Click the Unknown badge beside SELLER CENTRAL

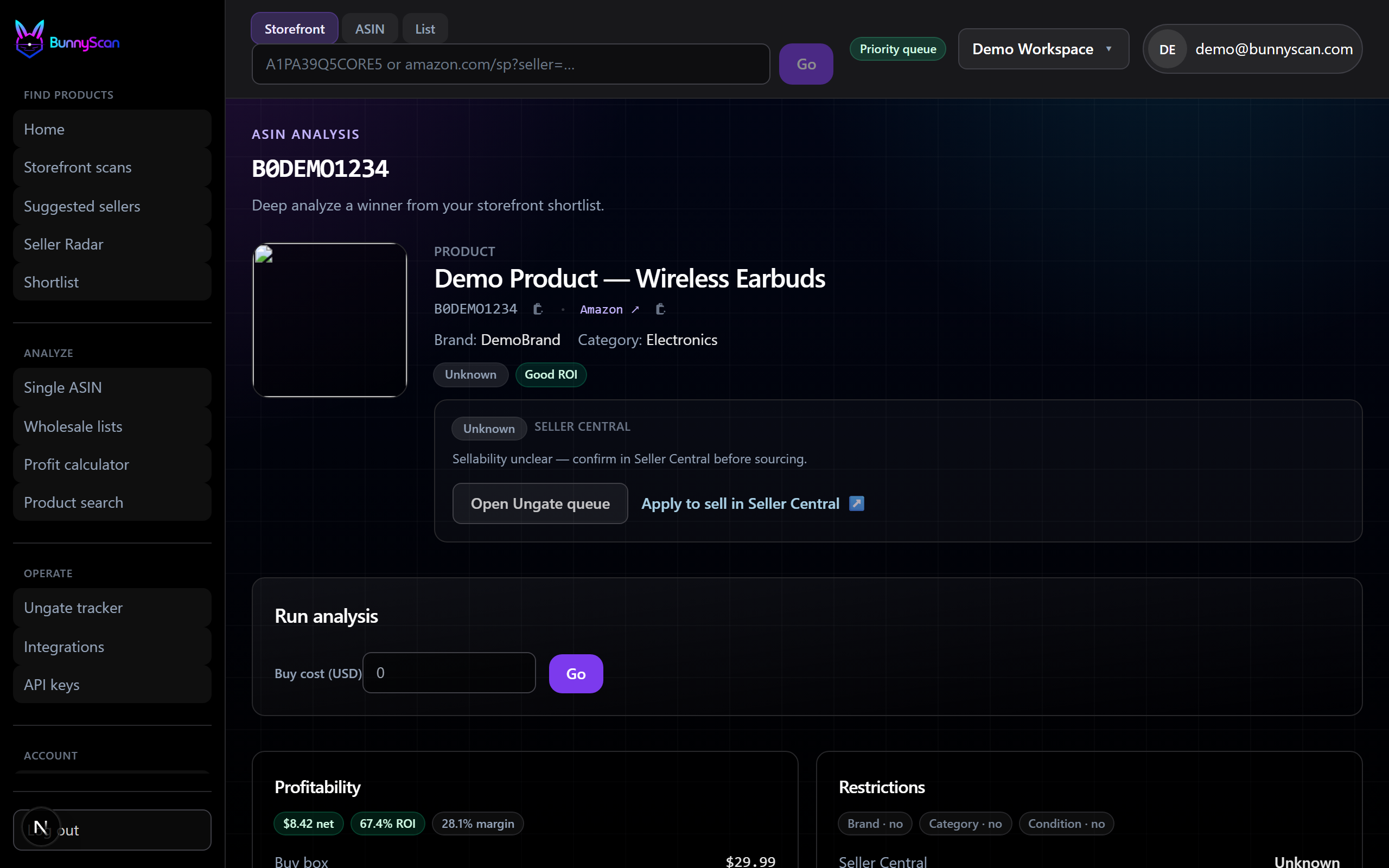pos(489,429)
